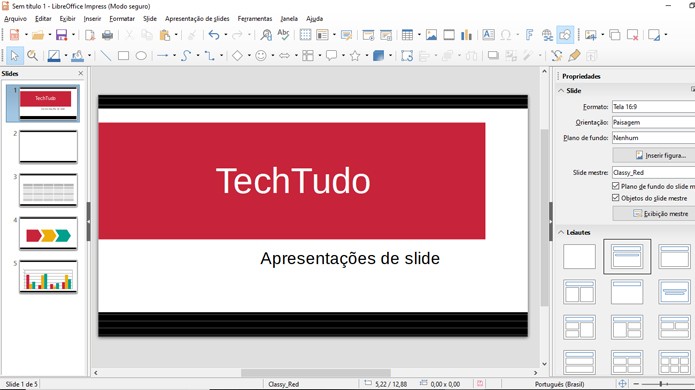Run the spelling check (Abc) icon
695x390 pixels.
pyautogui.click(x=283, y=35)
